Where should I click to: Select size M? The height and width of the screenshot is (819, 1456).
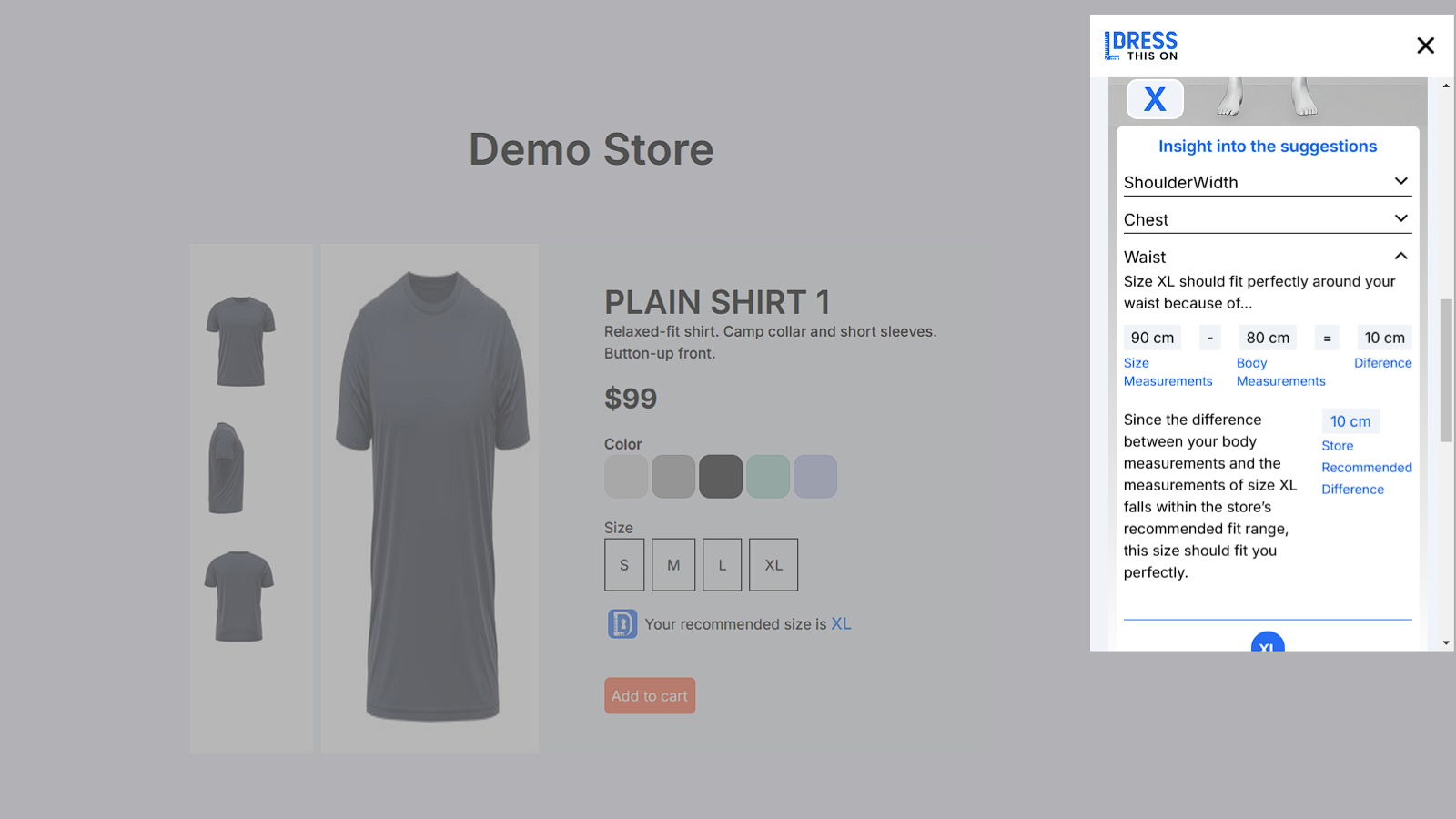(x=673, y=565)
